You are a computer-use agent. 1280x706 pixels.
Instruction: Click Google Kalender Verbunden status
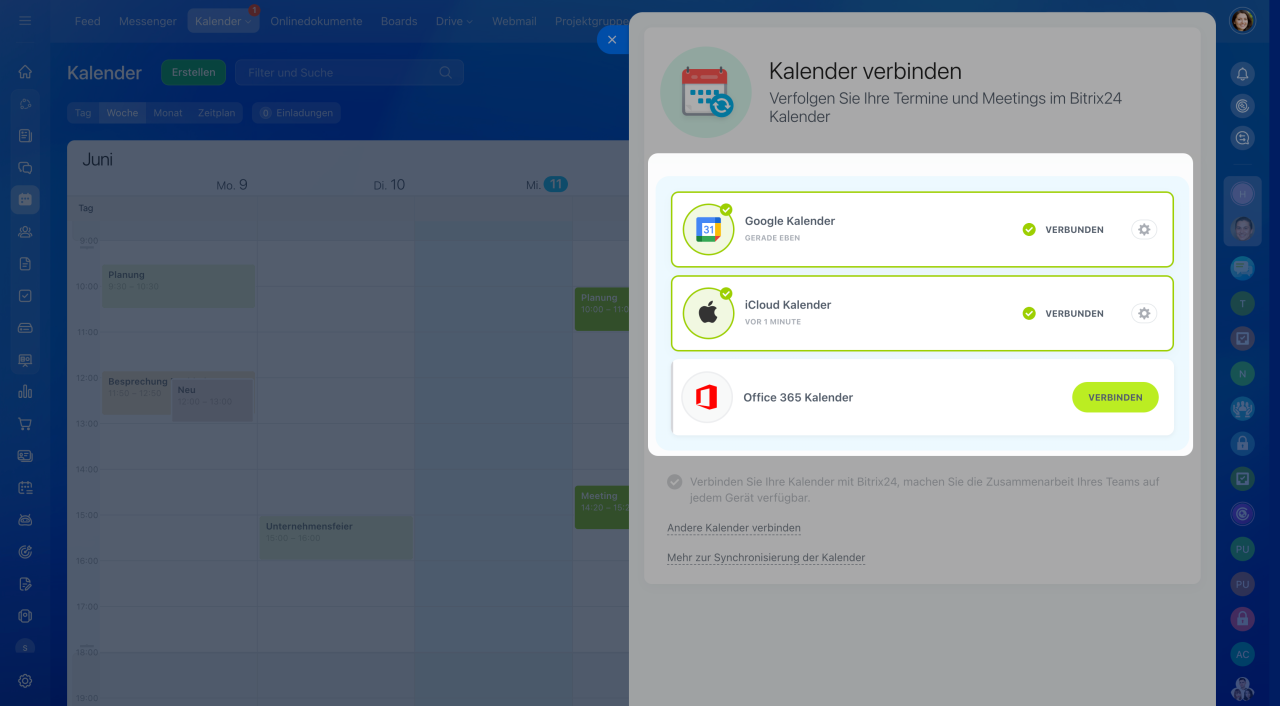1063,230
